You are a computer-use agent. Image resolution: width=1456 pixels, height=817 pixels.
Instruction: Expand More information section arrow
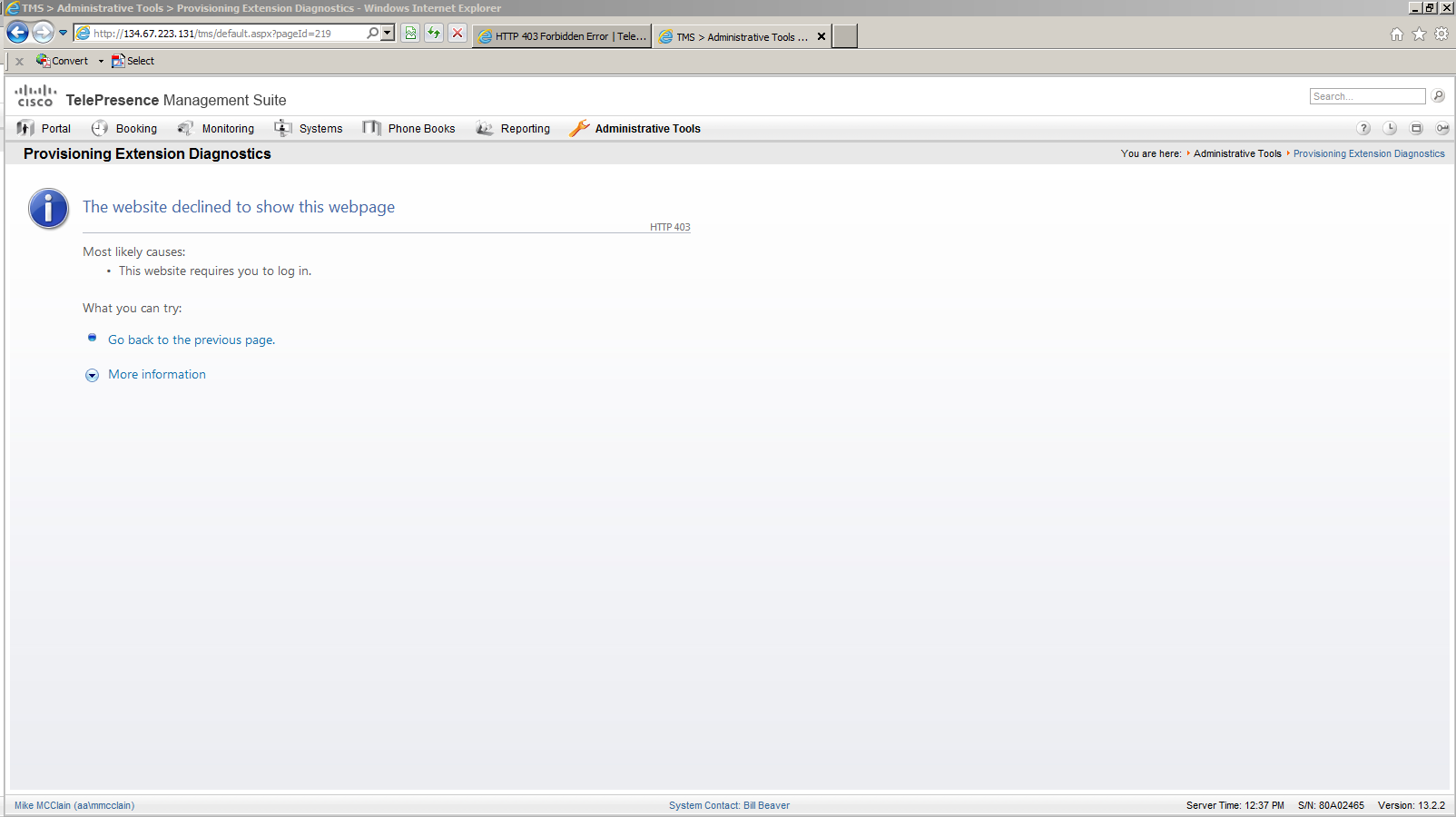coord(92,375)
